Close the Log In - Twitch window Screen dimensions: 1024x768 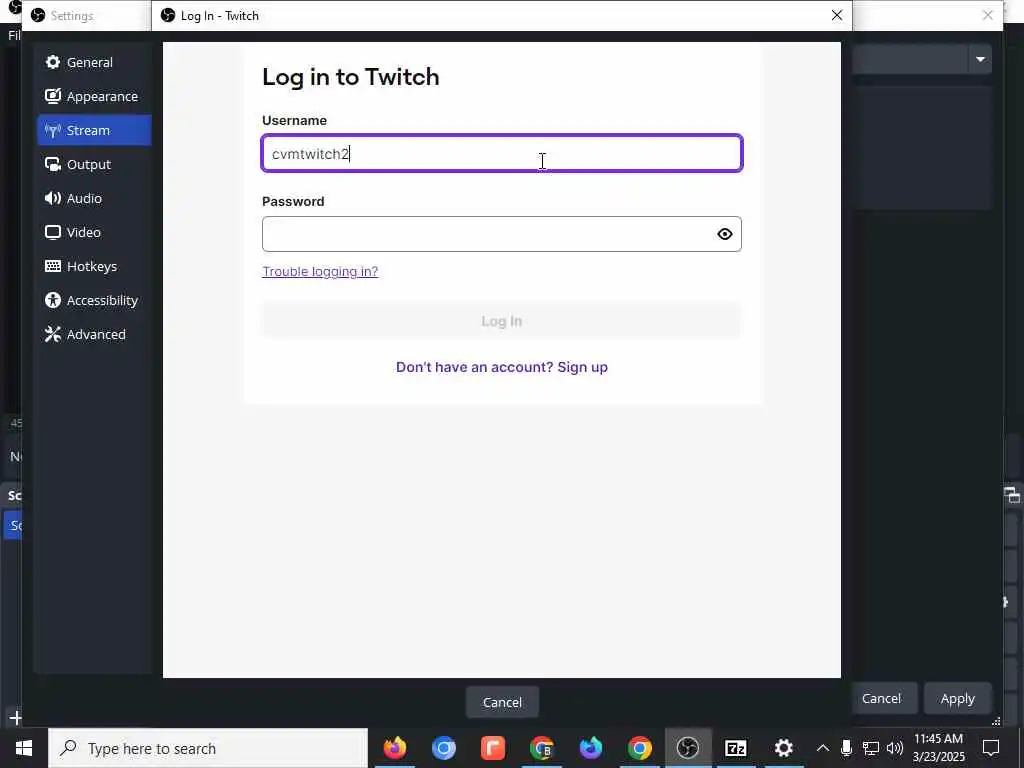[837, 15]
